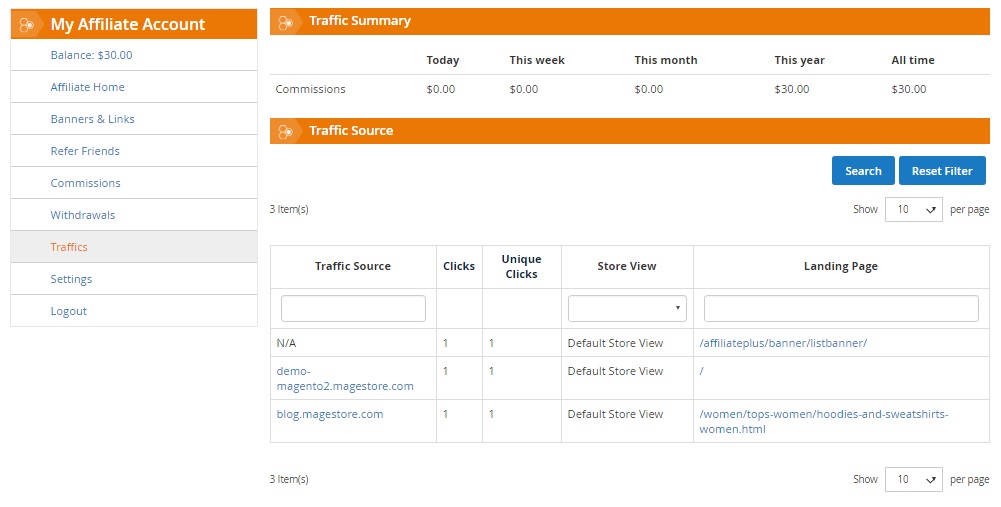Click into the Landing Page filter field
Screen dimensions: 1001x507
840,308
